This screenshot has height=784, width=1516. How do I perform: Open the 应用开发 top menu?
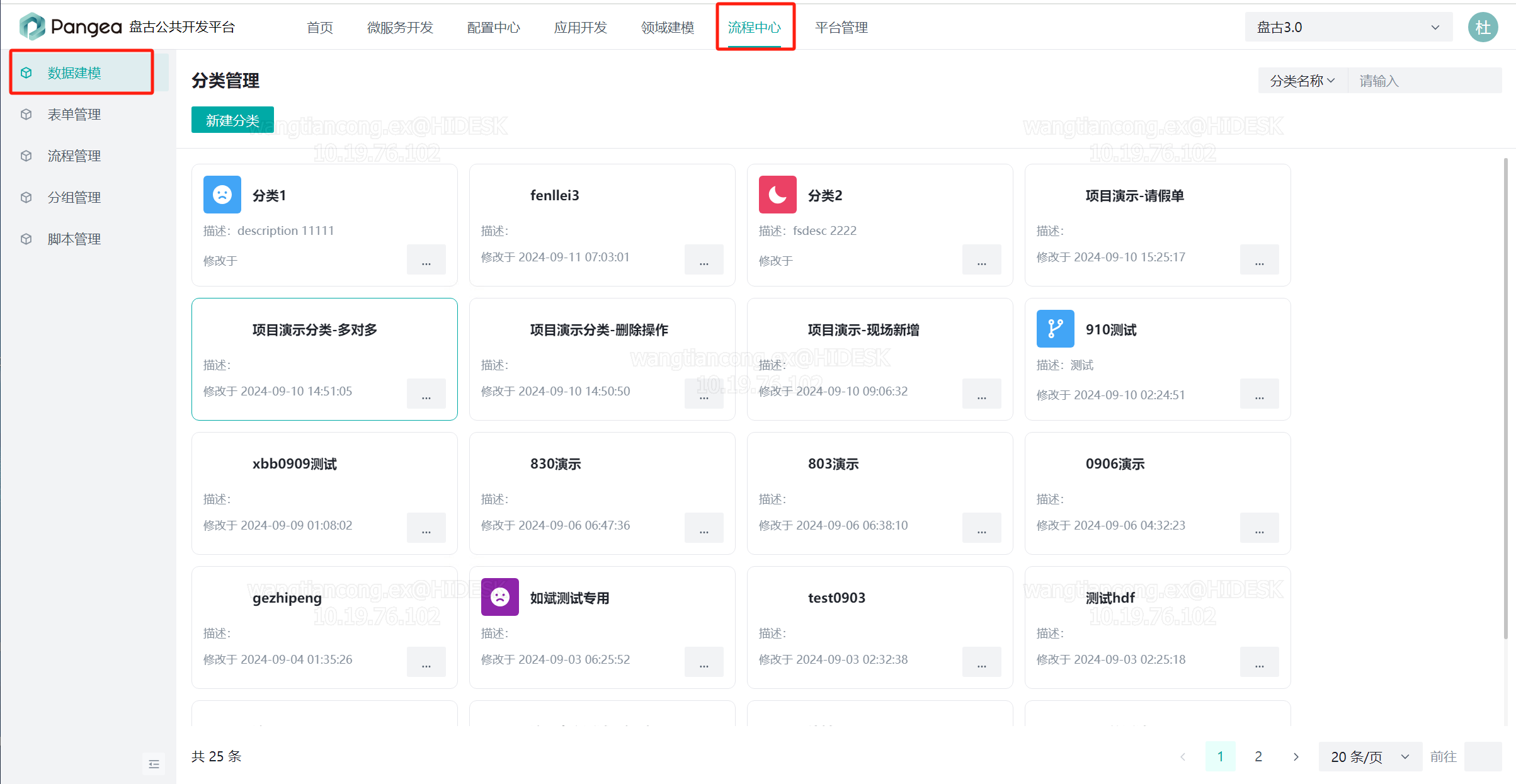(x=581, y=27)
